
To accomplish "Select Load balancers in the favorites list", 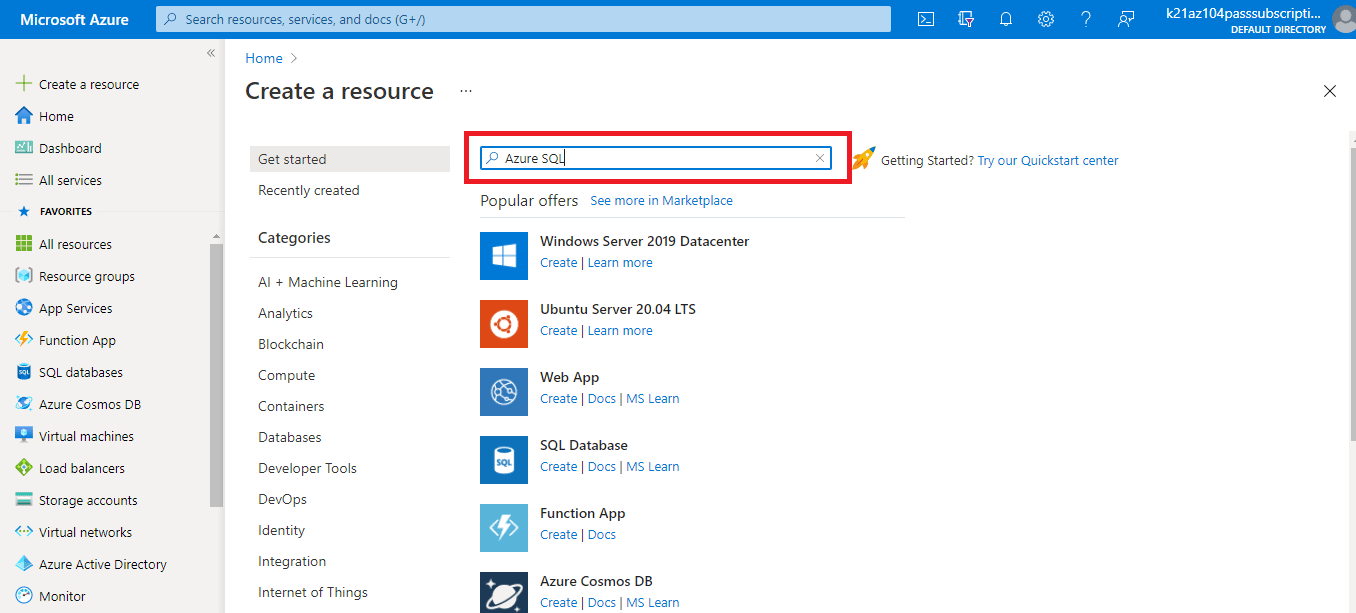I will (80, 467).
